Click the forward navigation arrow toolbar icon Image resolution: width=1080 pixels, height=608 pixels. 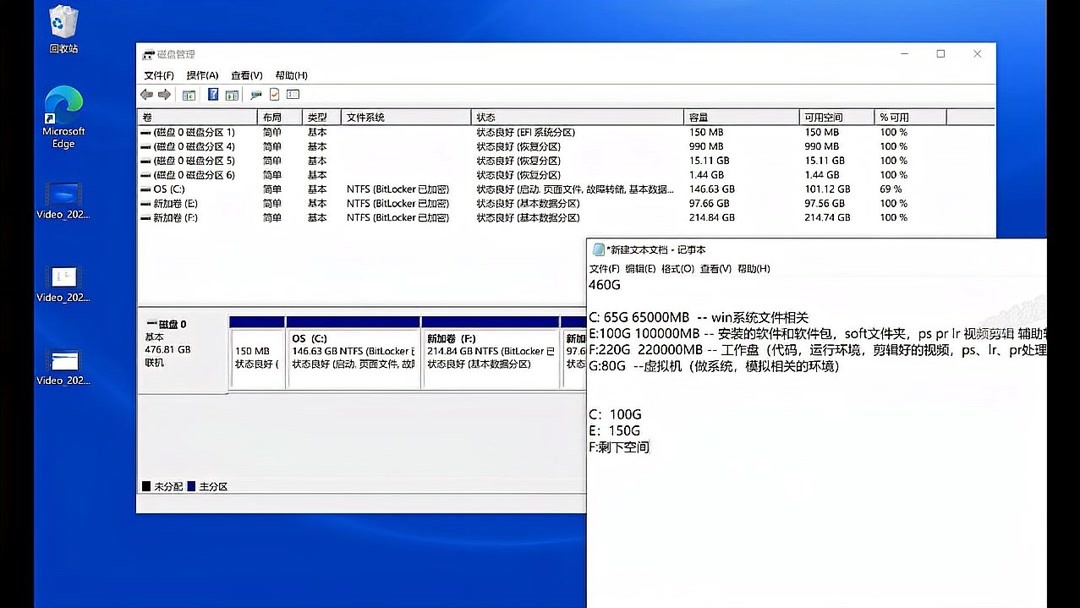(163, 94)
